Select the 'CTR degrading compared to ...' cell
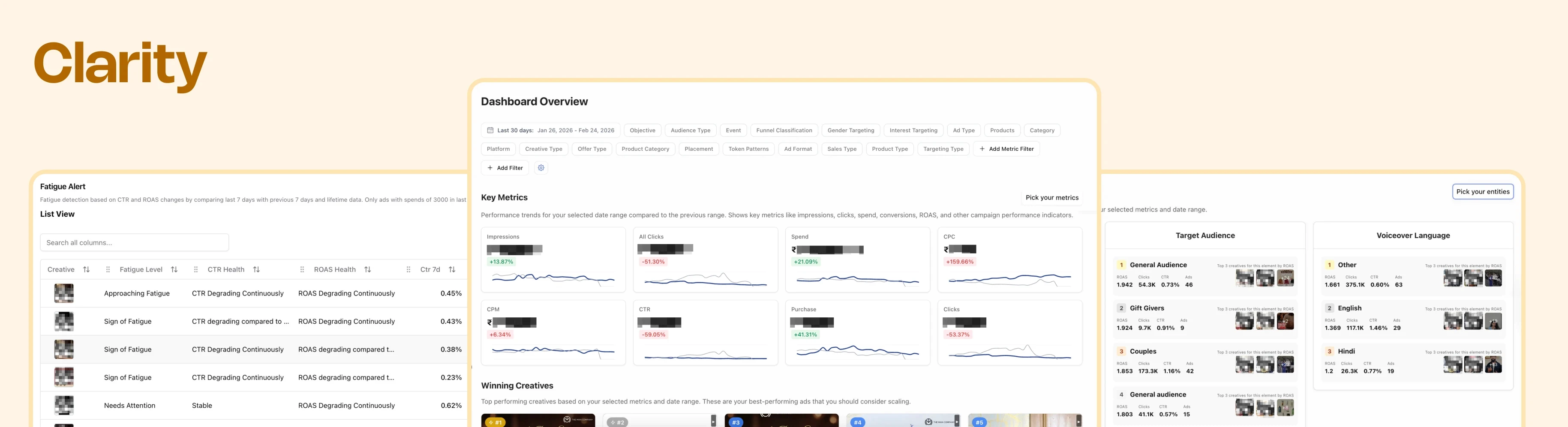This screenshot has width=1568, height=427. click(x=240, y=321)
